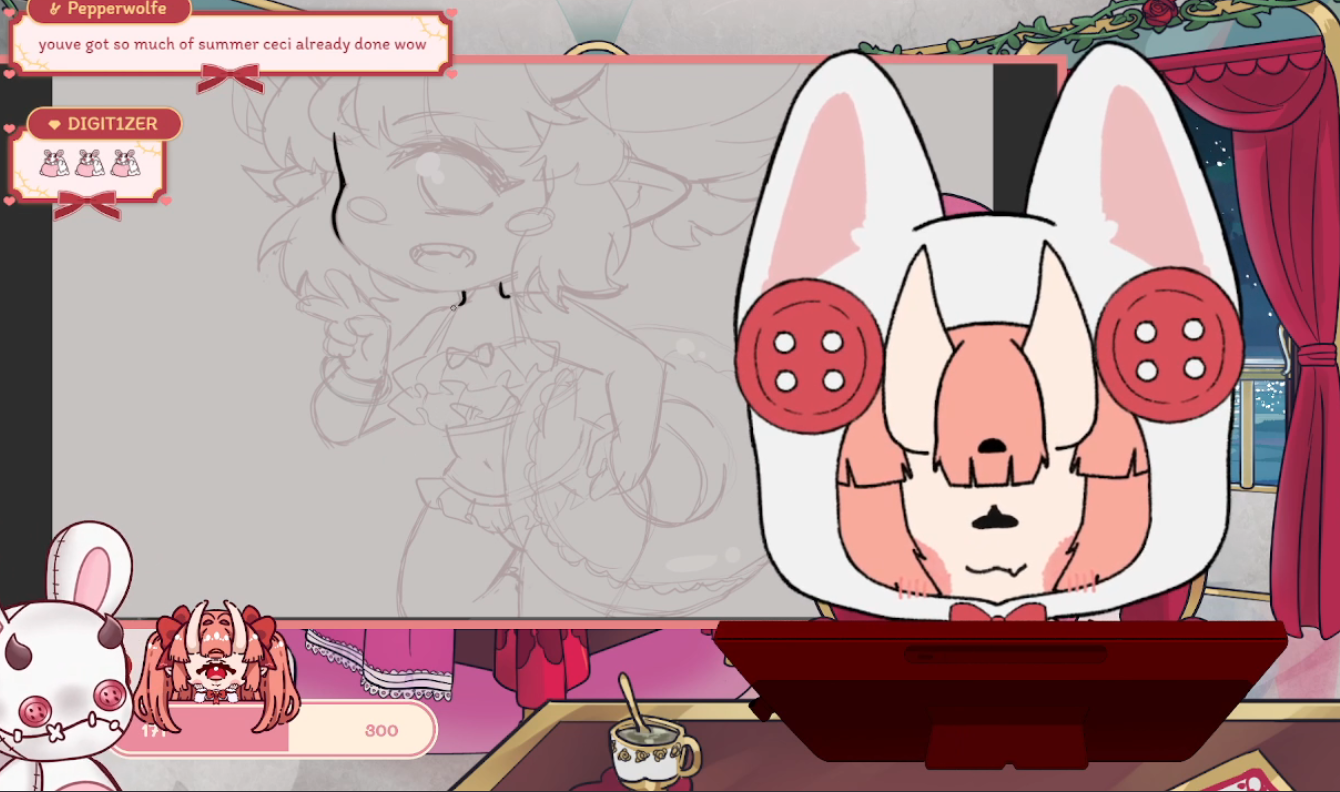Screen dimensions: 1340x792
Task: Click the first emote in DIGIT1ZER's message
Action: [x=54, y=163]
